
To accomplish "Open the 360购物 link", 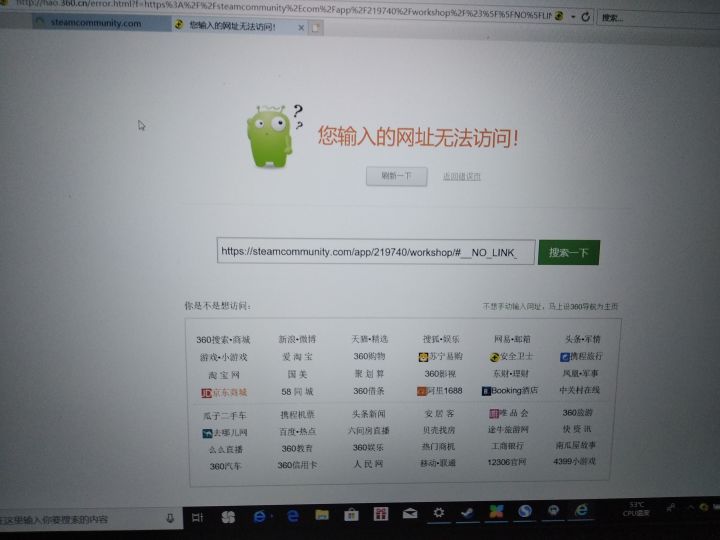I will pos(369,356).
